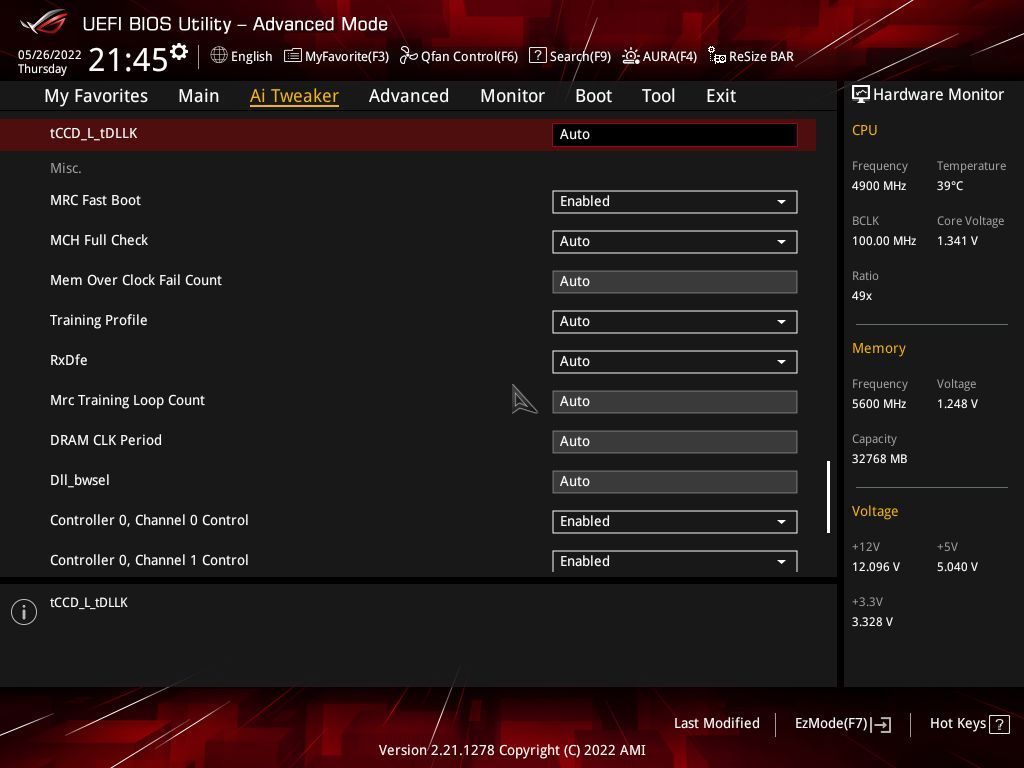This screenshot has height=768, width=1024.
Task: Click the memory Voltage 1.248 V value
Action: tap(957, 404)
